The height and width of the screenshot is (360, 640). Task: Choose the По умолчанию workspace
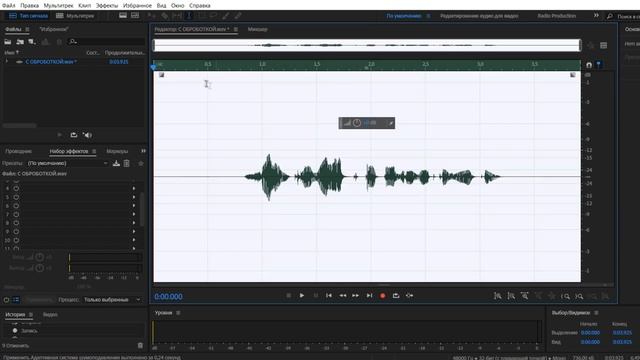403,16
